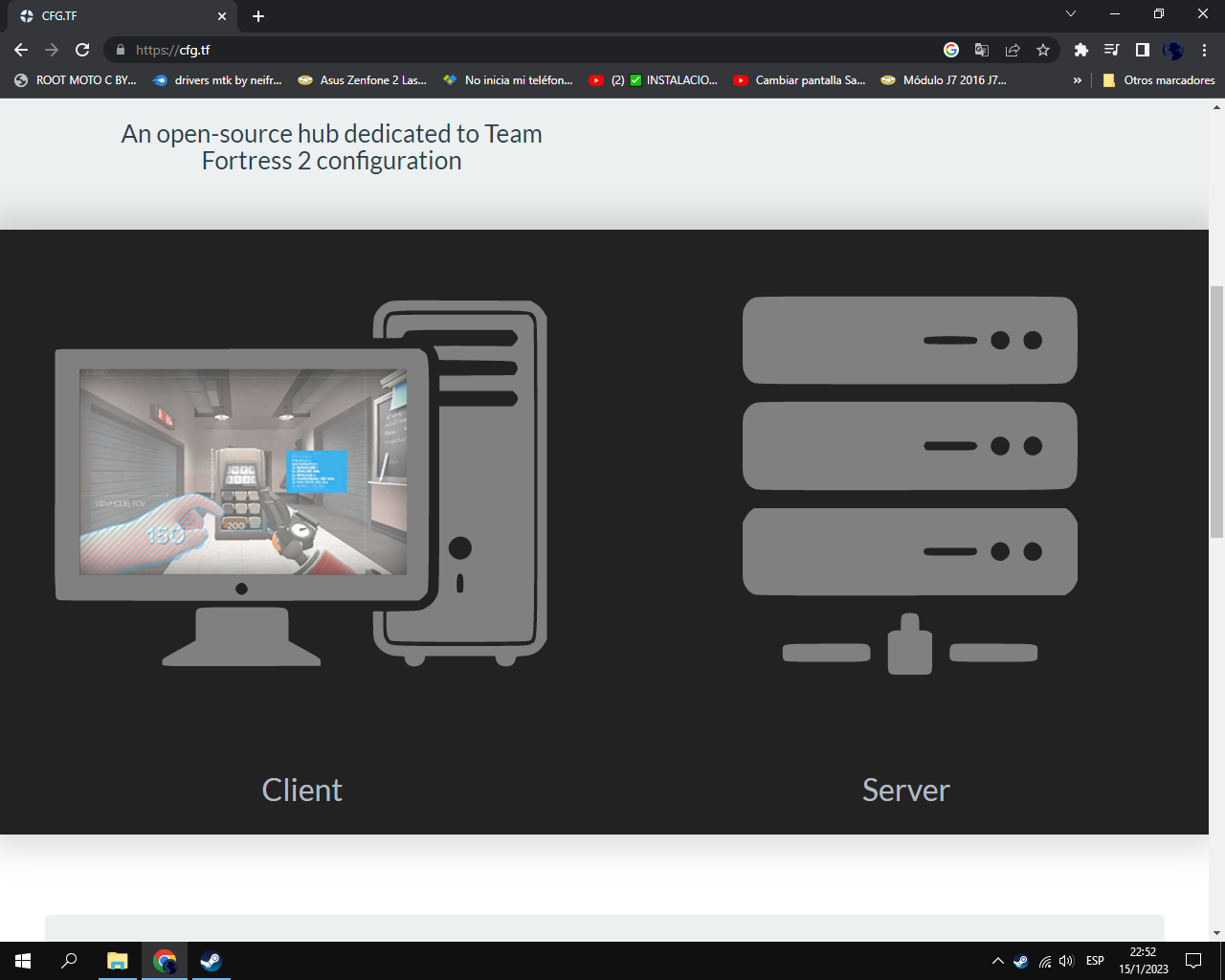Change the ESP keyboard language
1225x980 pixels.
1096,961
